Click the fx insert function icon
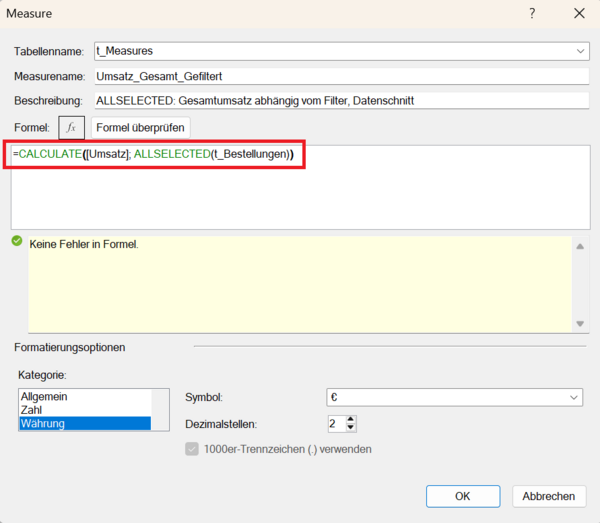600x523 pixels. [x=71, y=128]
